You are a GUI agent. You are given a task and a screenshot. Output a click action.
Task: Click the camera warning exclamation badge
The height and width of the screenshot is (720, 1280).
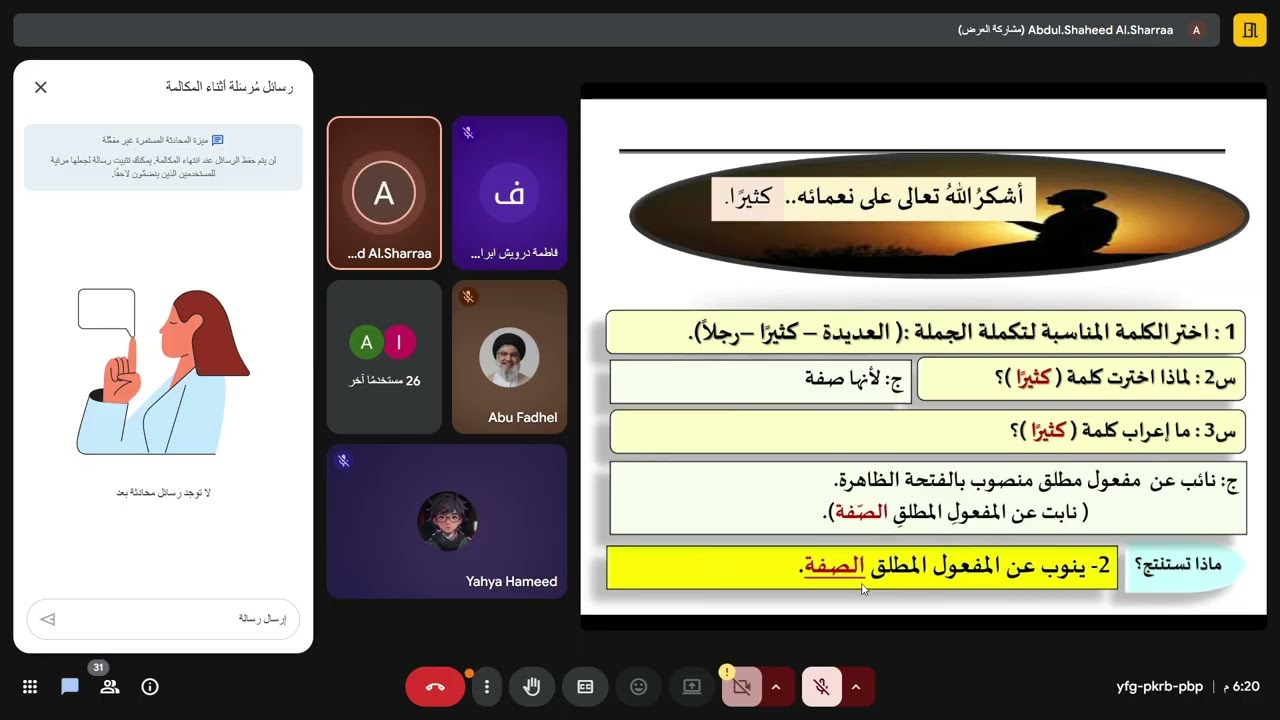click(x=727, y=672)
